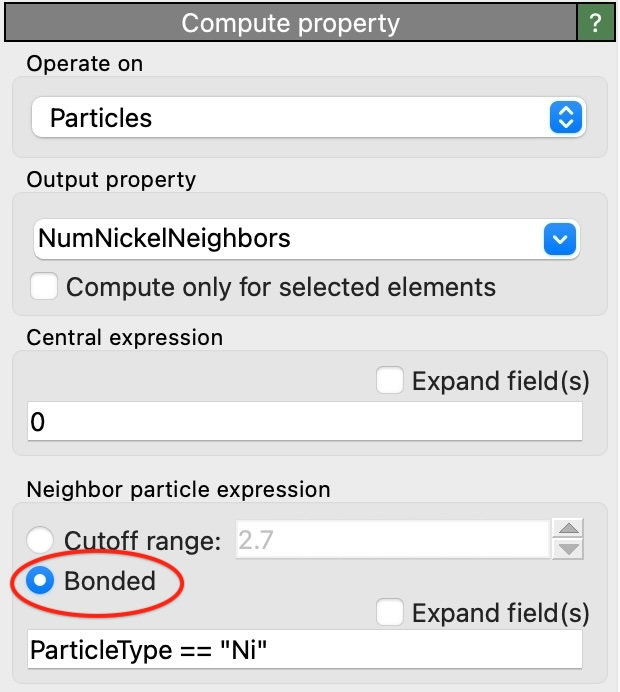Expand the Output property list arrow
The image size is (620, 692).
point(560,238)
